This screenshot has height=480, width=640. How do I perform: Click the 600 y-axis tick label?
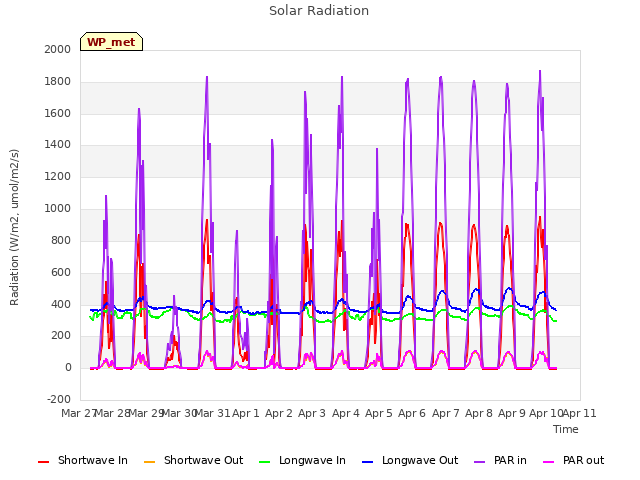coord(61,272)
